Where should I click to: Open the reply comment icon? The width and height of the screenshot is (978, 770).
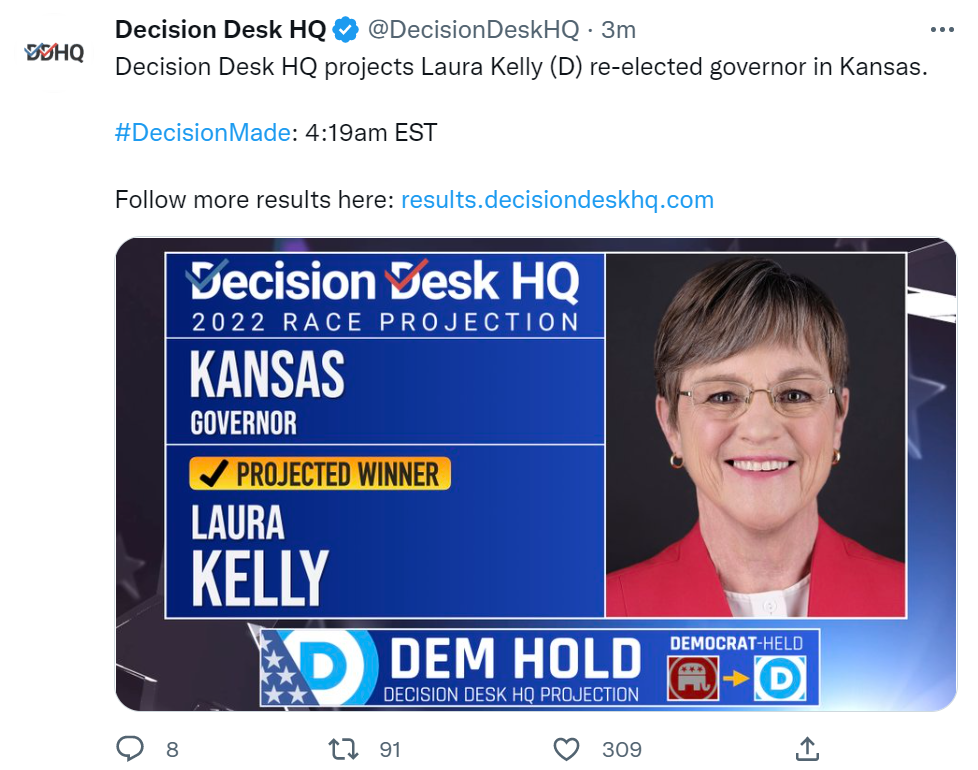coord(130,749)
